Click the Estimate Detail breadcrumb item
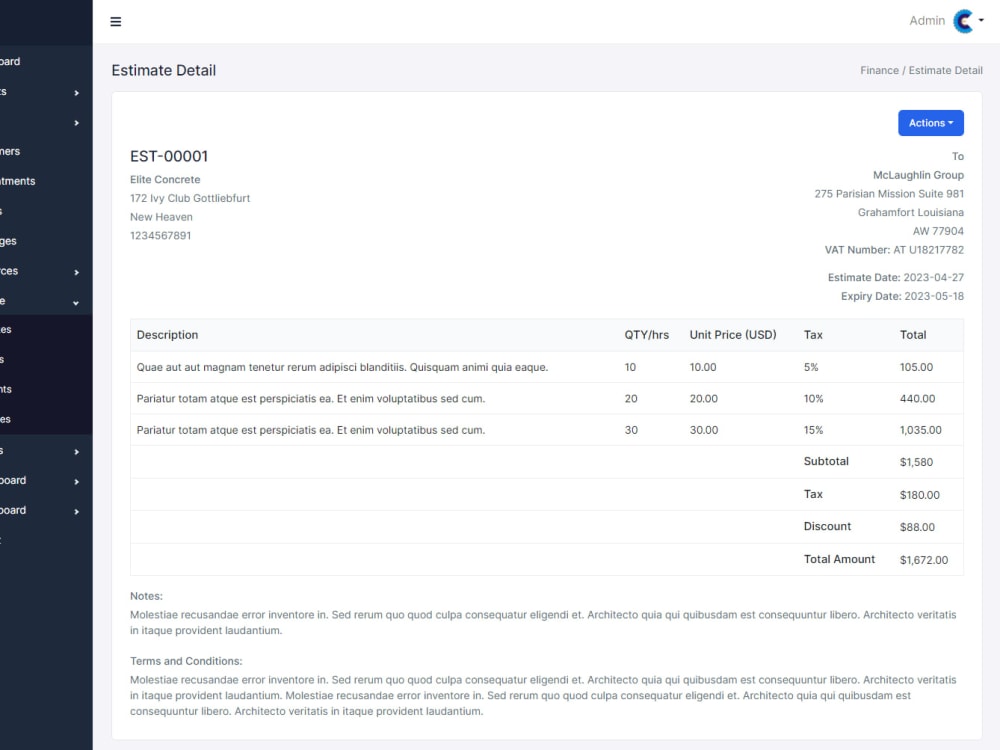 click(x=945, y=70)
